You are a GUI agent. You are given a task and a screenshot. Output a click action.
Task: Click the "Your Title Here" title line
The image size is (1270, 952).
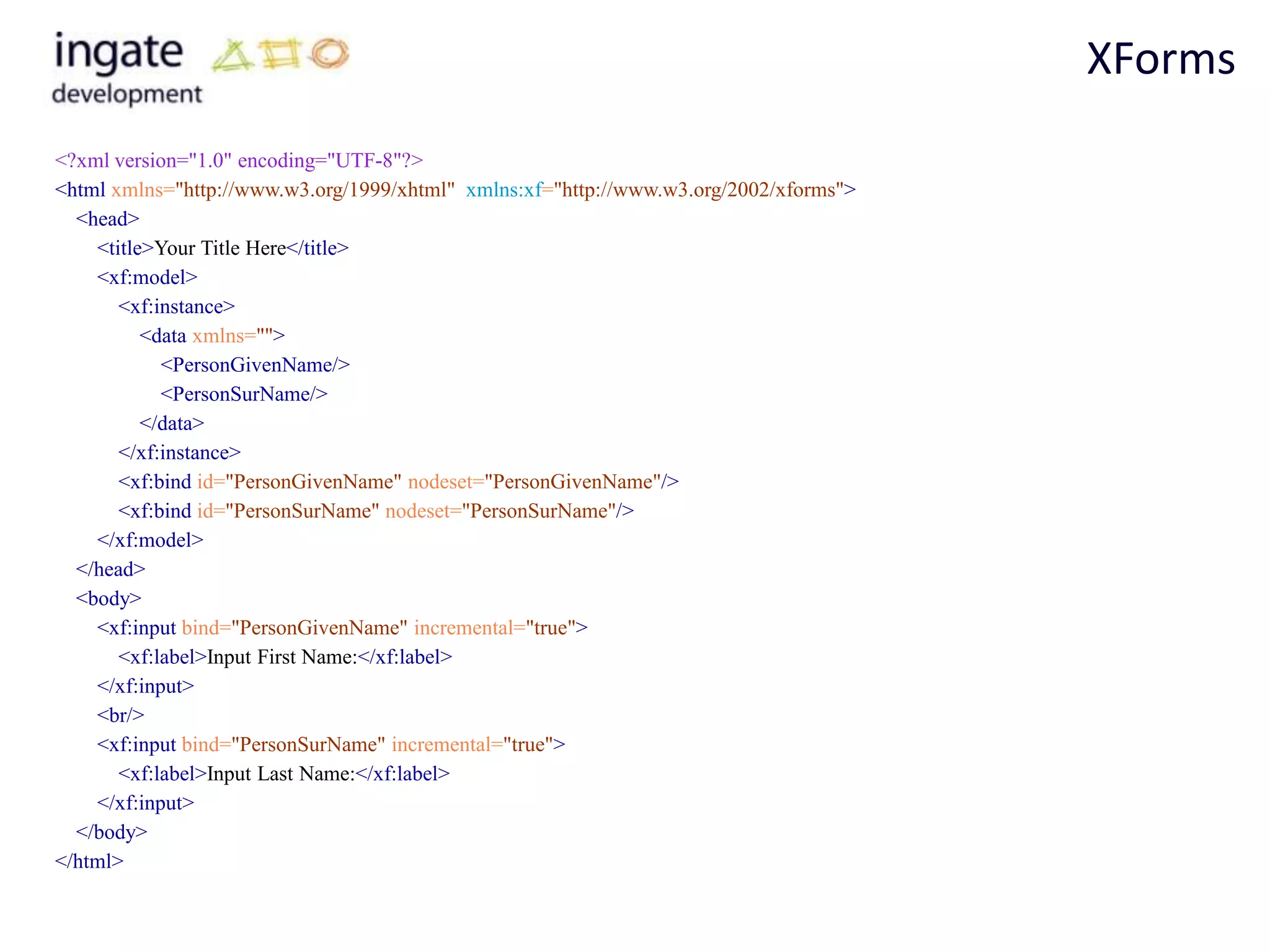point(223,248)
